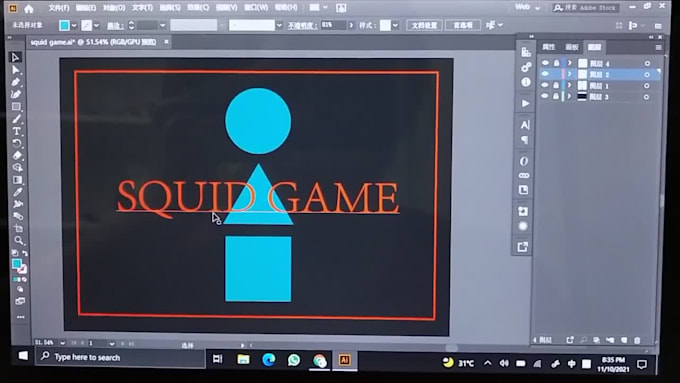
Task: Select the Rotate tool
Action: (x=16, y=144)
